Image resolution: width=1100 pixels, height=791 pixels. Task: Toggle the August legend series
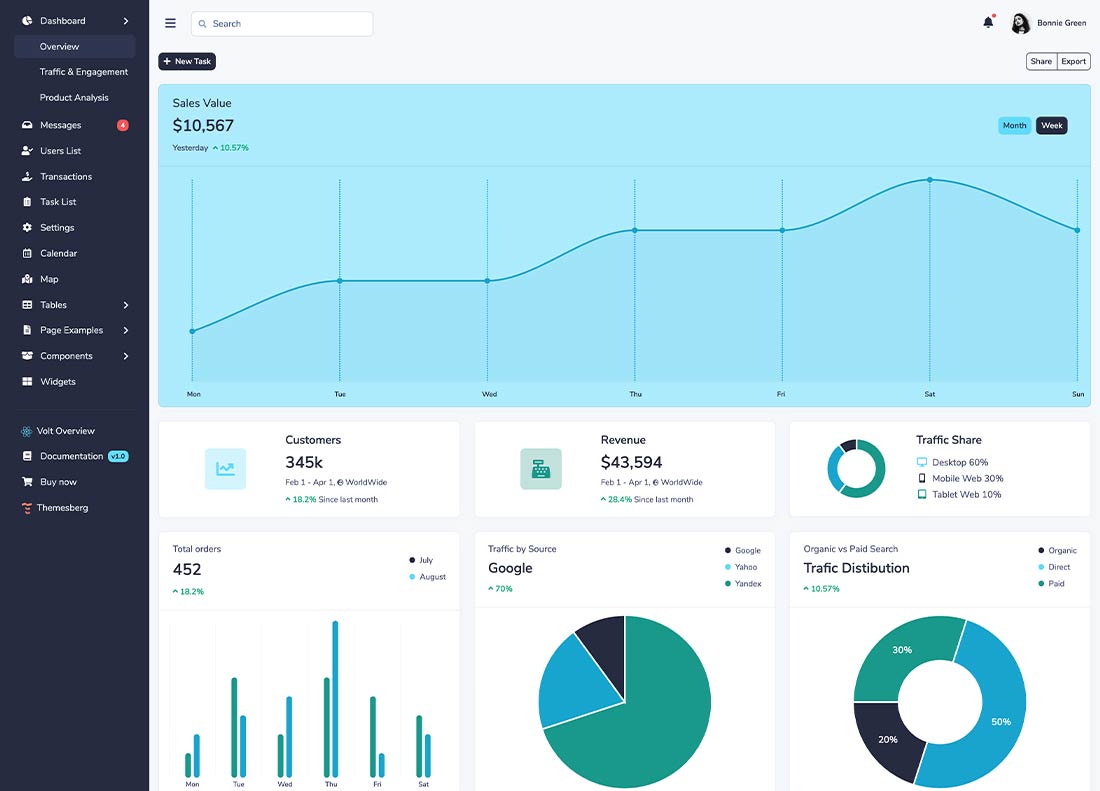pos(427,576)
